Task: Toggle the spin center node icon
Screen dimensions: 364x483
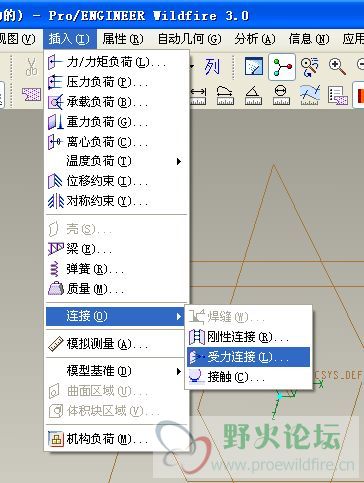Action: pos(282,67)
